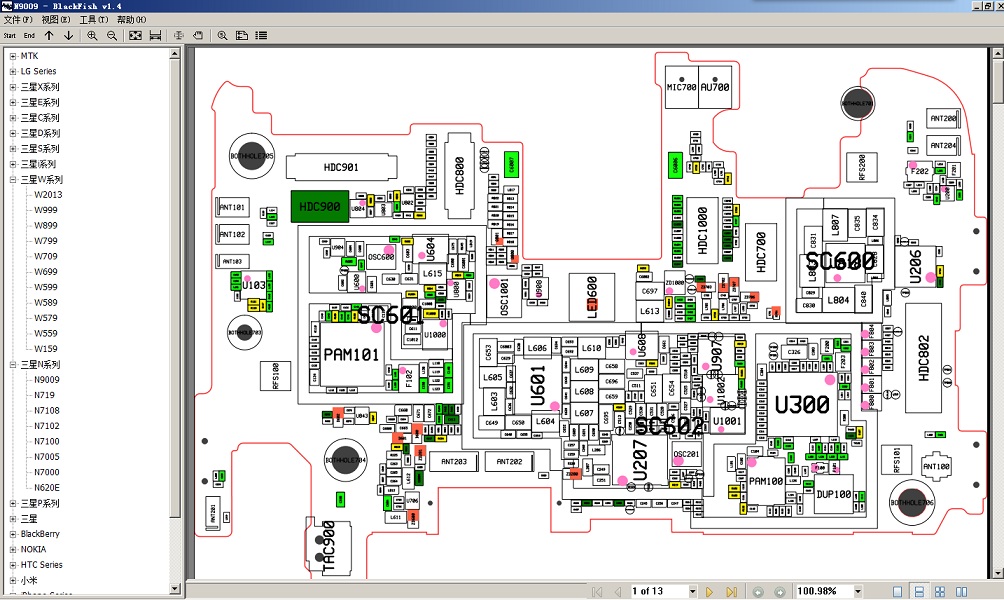Click the Fit to Window icon

click(x=134, y=35)
